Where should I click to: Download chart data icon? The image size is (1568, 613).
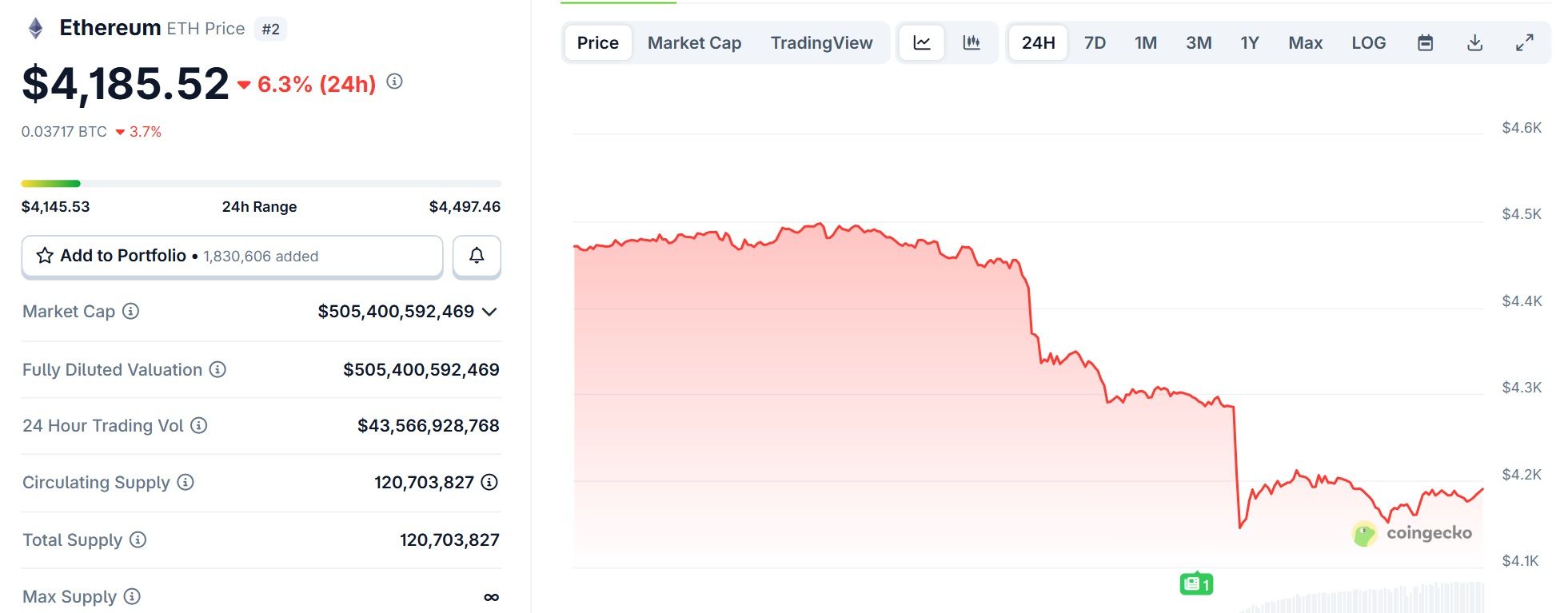click(x=1475, y=43)
